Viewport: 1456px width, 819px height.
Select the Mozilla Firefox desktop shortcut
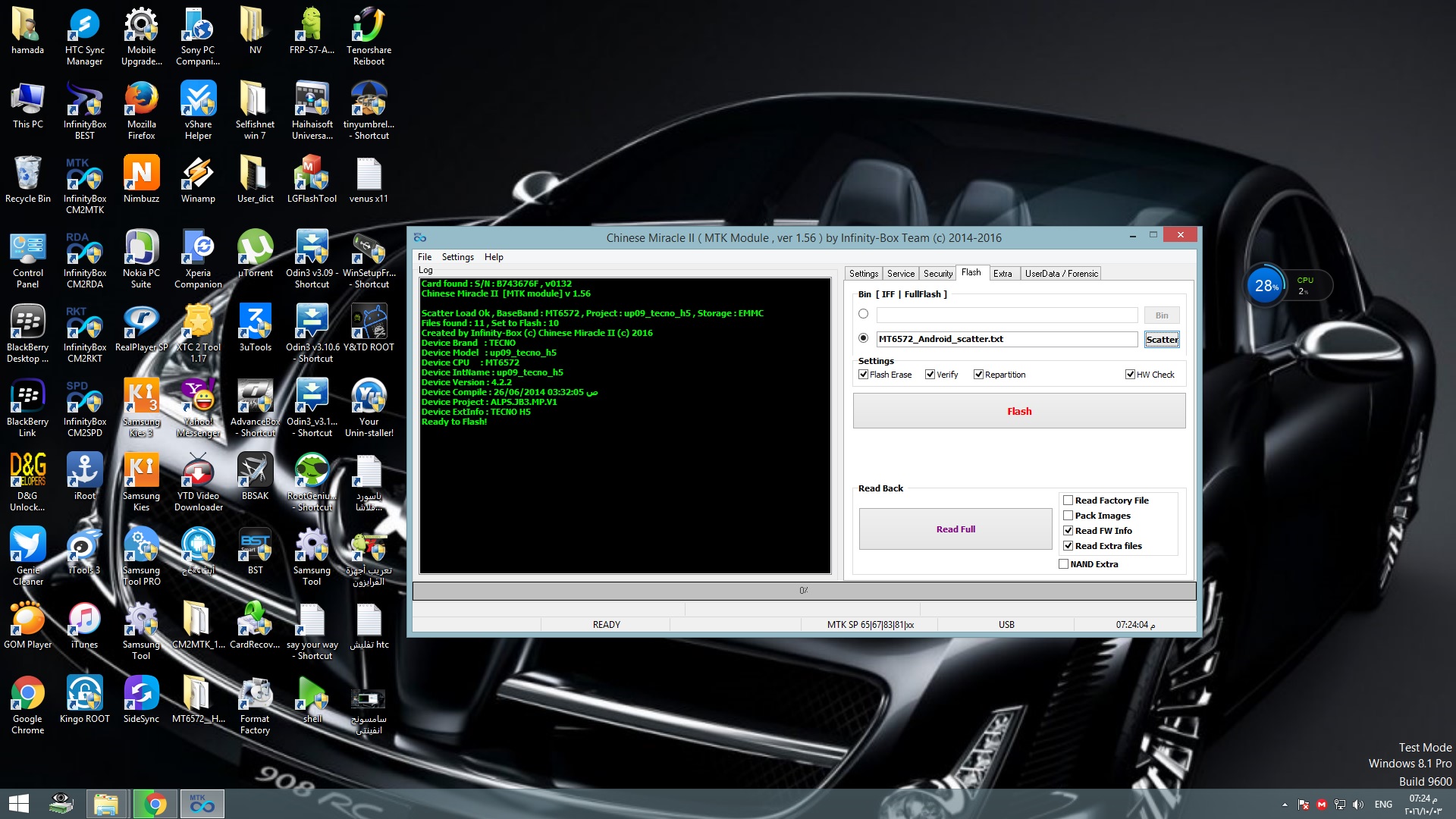141,110
